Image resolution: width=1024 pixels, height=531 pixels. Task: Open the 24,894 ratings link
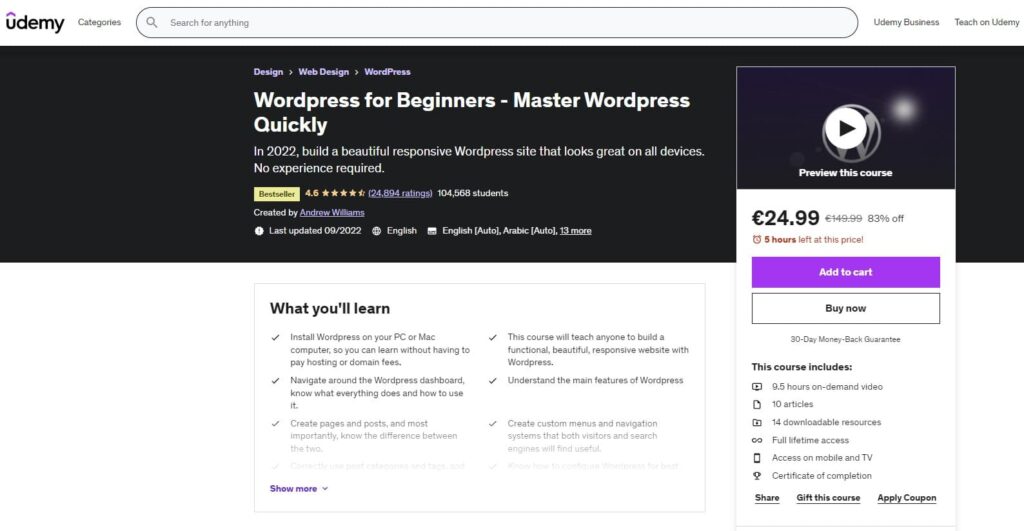coord(400,193)
